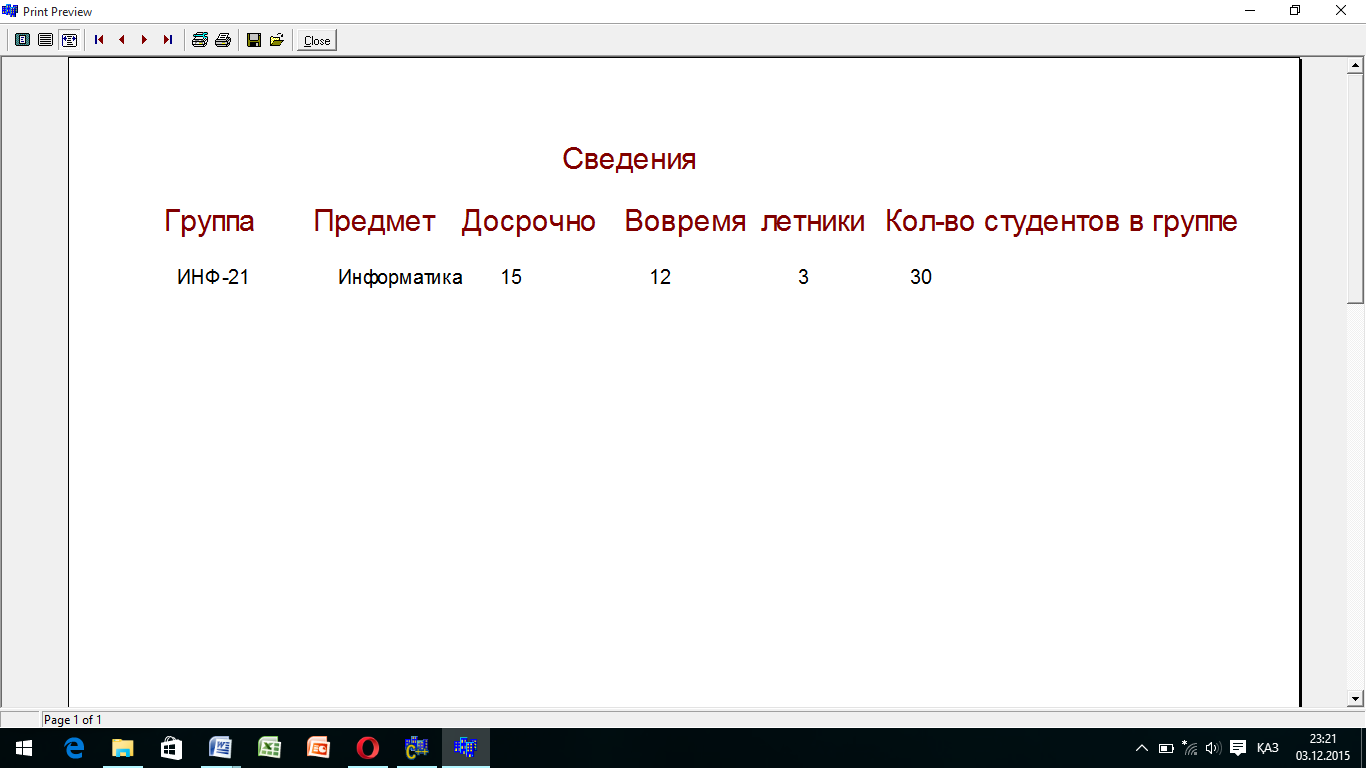The width and height of the screenshot is (1366, 768).
Task: Select the Zoom to fit view button
Action: point(22,40)
